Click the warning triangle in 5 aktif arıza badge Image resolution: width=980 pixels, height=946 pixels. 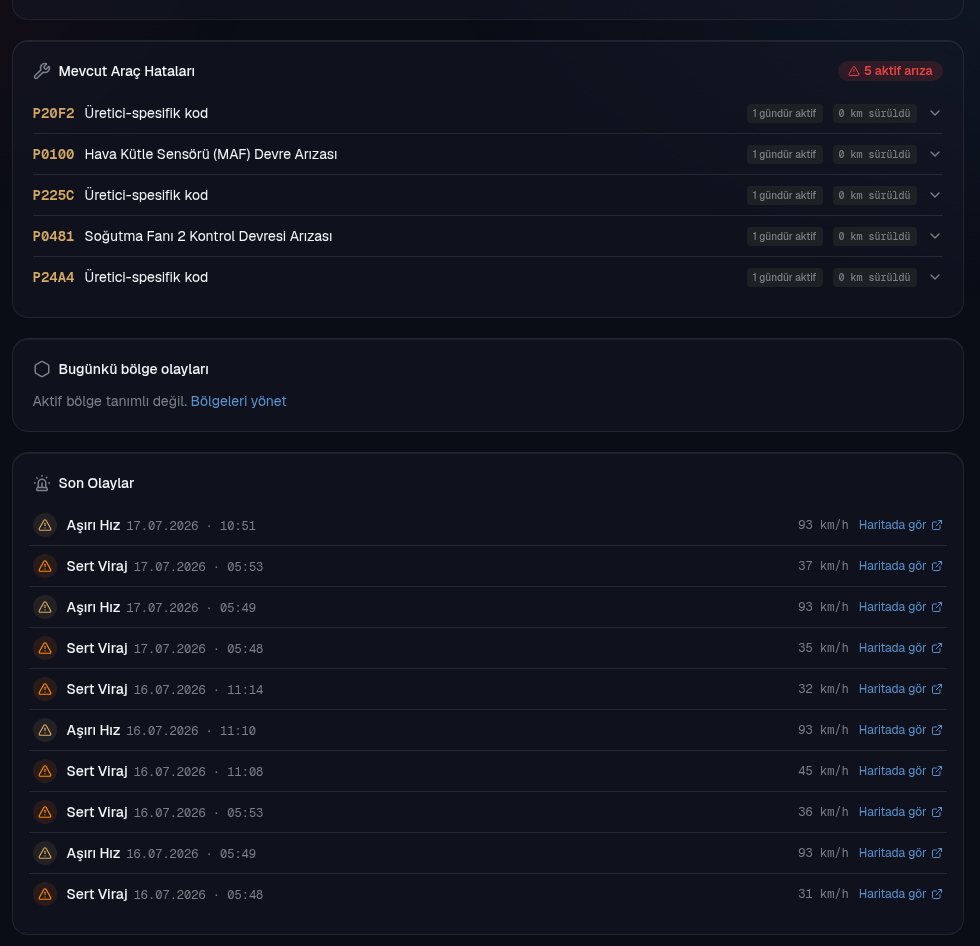tap(854, 71)
